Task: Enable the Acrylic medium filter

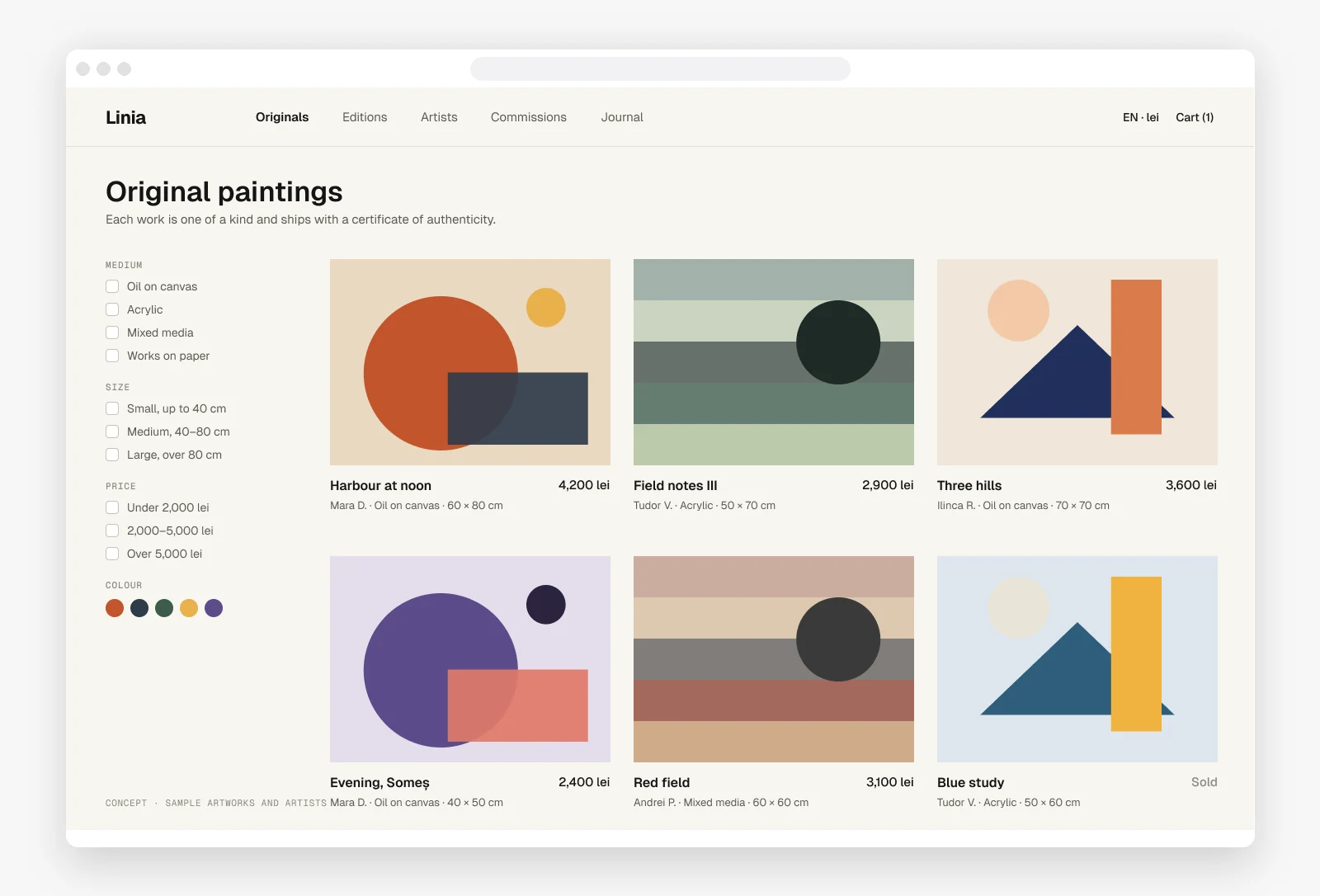Action: coord(112,309)
